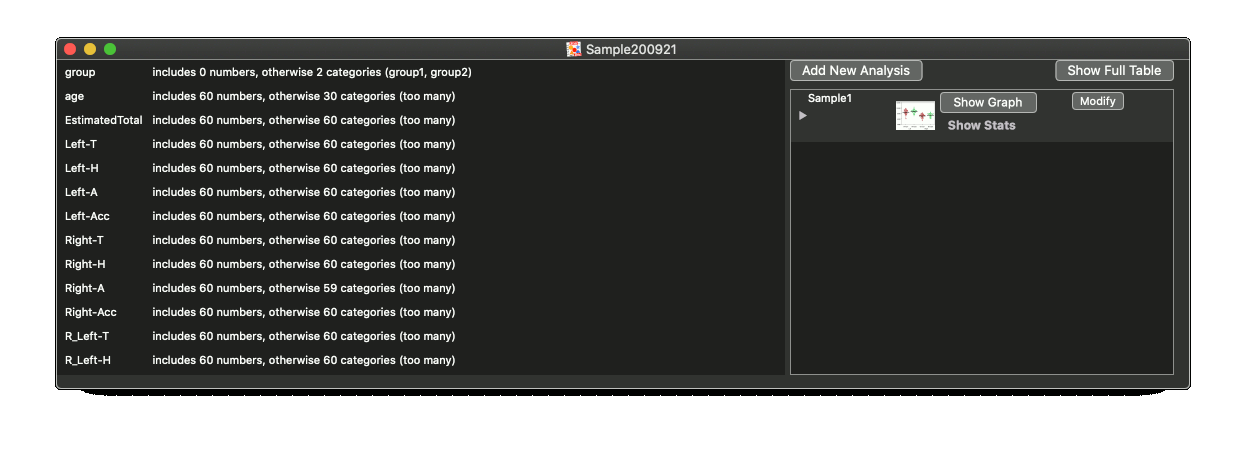1246x463 pixels.
Task: Click Show Graph for Sample1
Action: 988,102
